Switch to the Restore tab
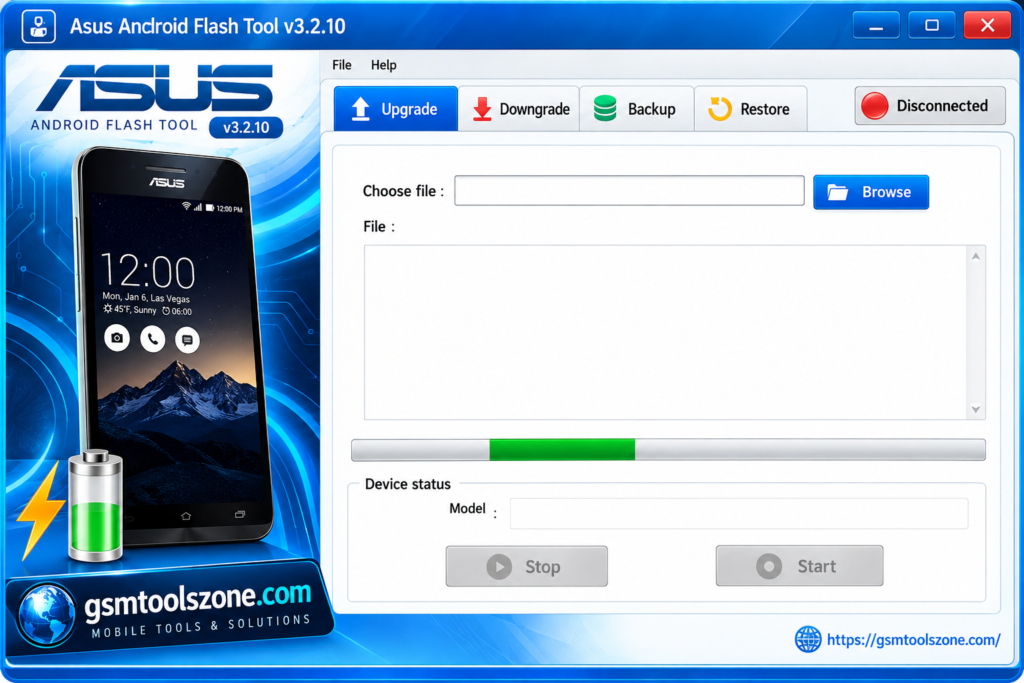Viewport: 1024px width, 683px height. [751, 108]
